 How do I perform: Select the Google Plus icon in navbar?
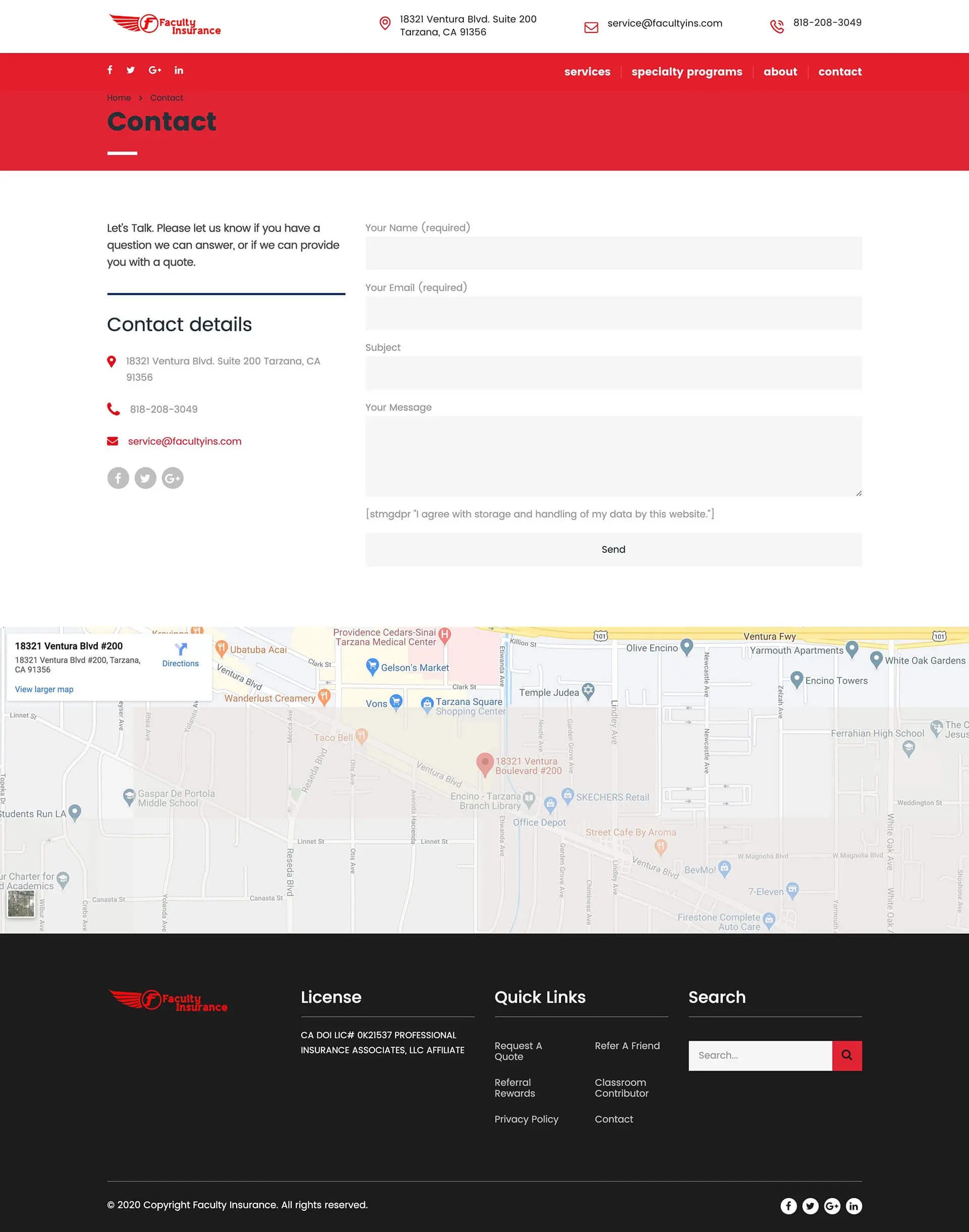click(155, 70)
